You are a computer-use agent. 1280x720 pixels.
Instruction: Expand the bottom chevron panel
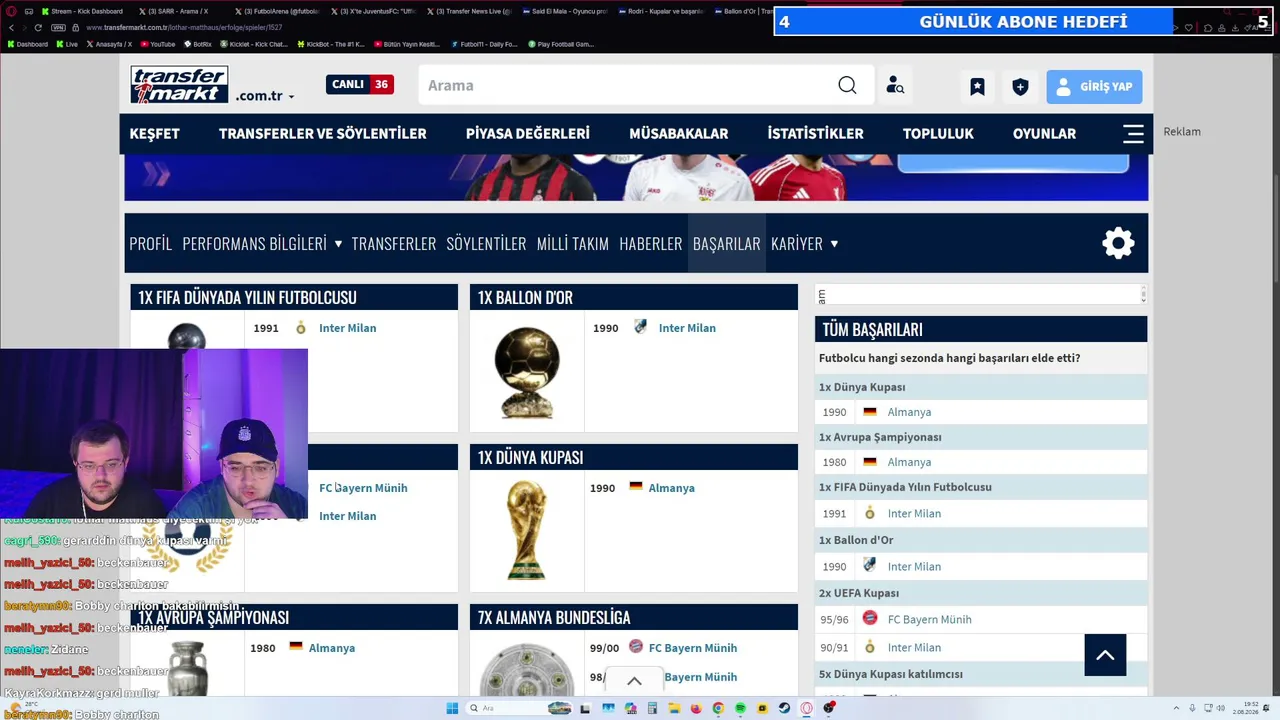(634, 681)
